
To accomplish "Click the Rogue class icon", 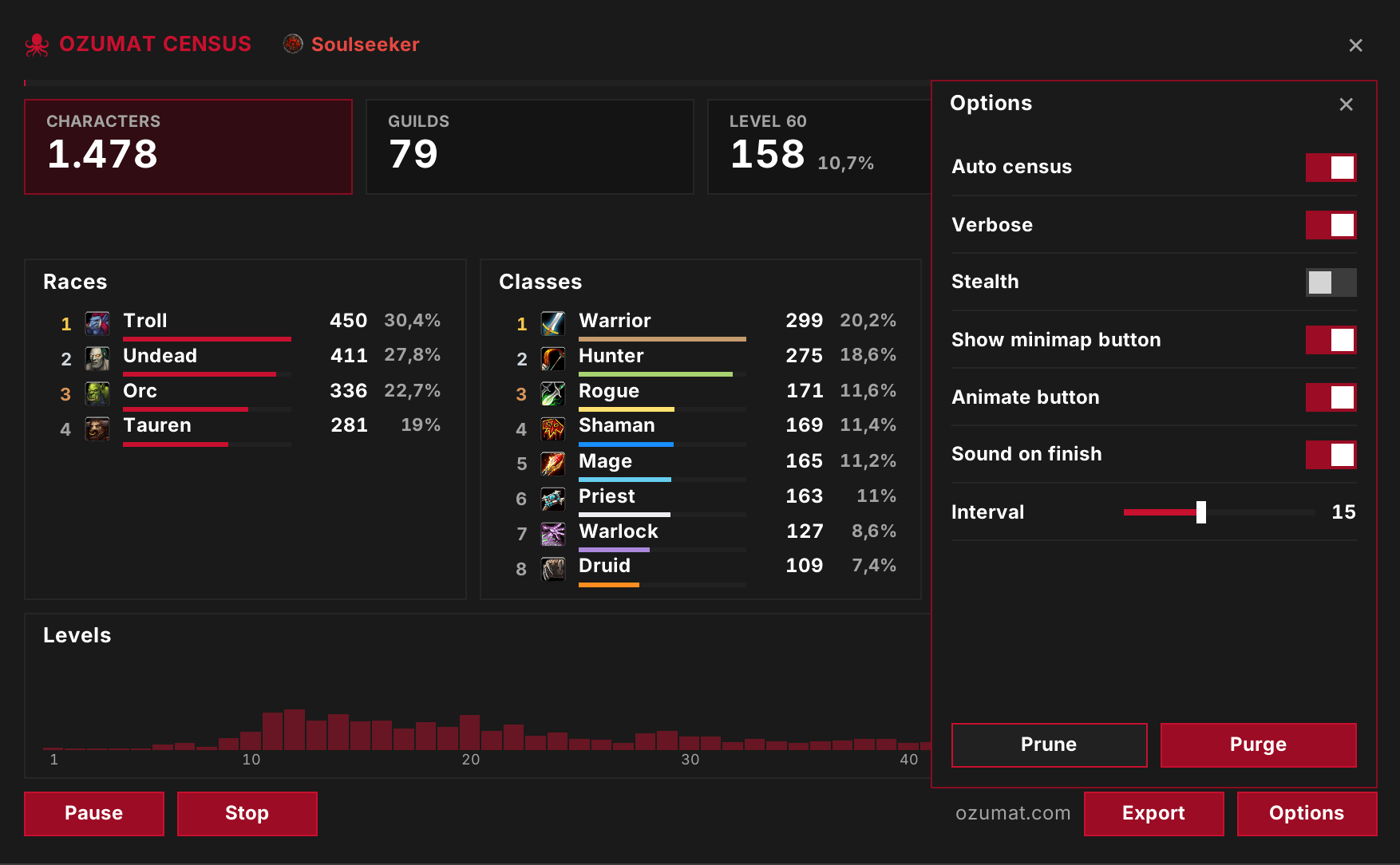I will tap(553, 393).
